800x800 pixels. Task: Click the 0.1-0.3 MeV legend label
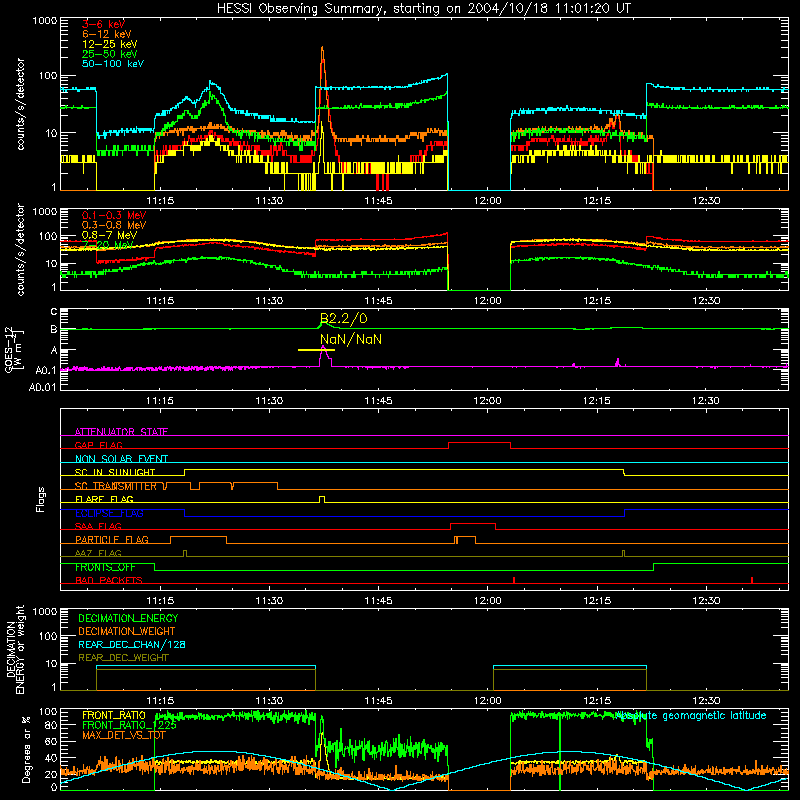[x=114, y=215]
